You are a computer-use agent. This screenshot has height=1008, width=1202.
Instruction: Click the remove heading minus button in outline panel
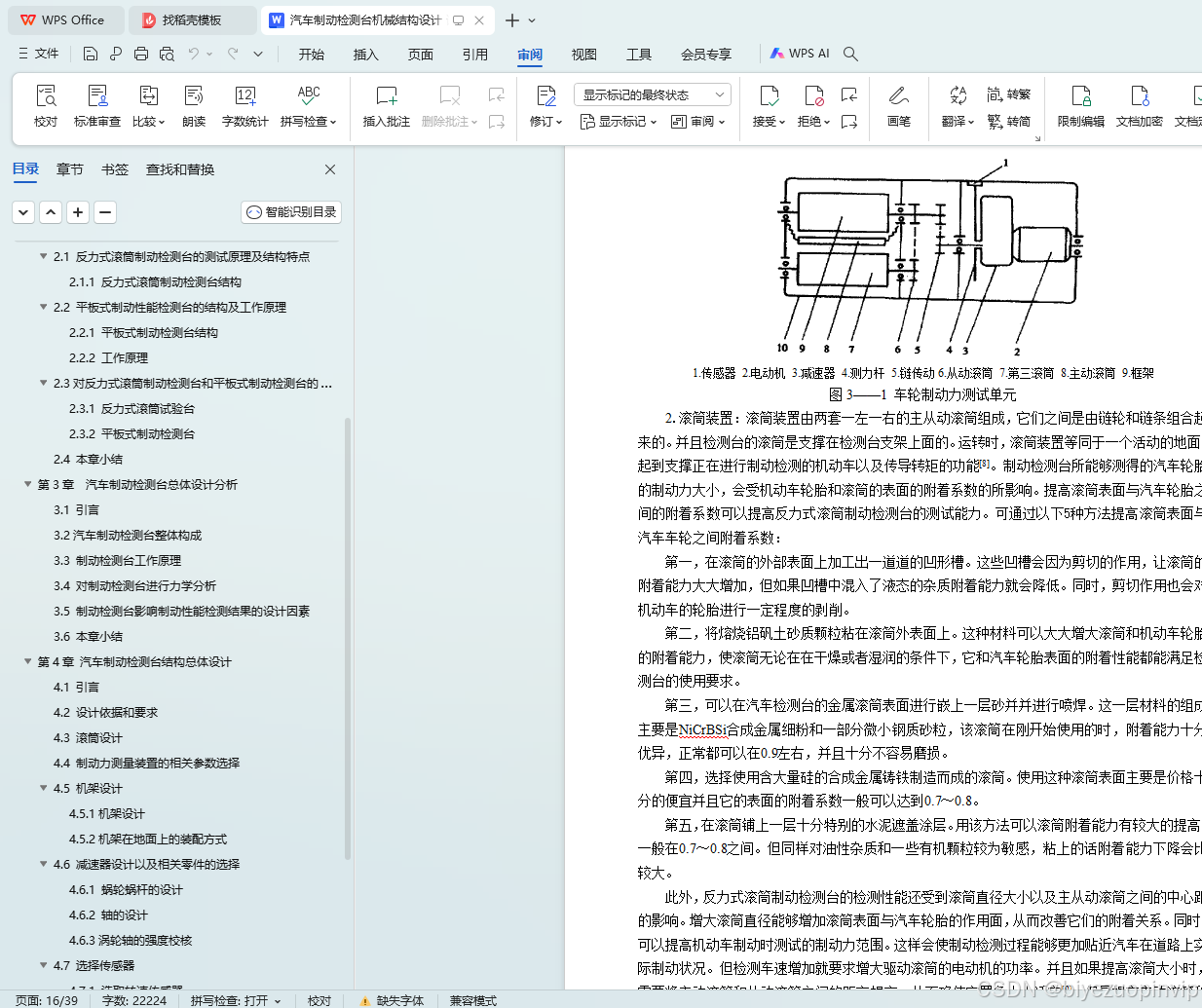[105, 211]
